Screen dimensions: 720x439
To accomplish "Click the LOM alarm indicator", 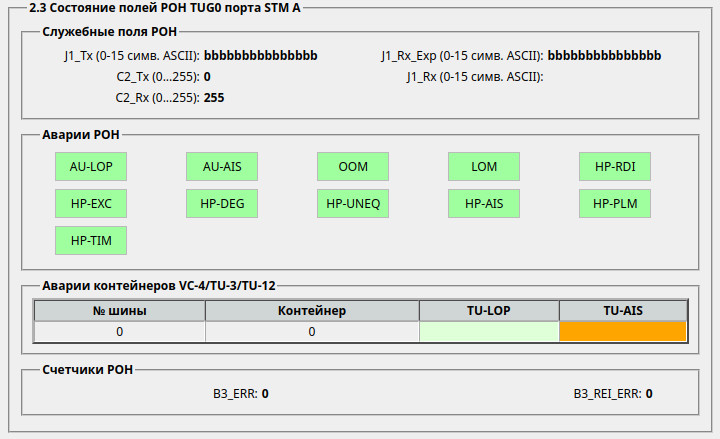I will coord(484,167).
